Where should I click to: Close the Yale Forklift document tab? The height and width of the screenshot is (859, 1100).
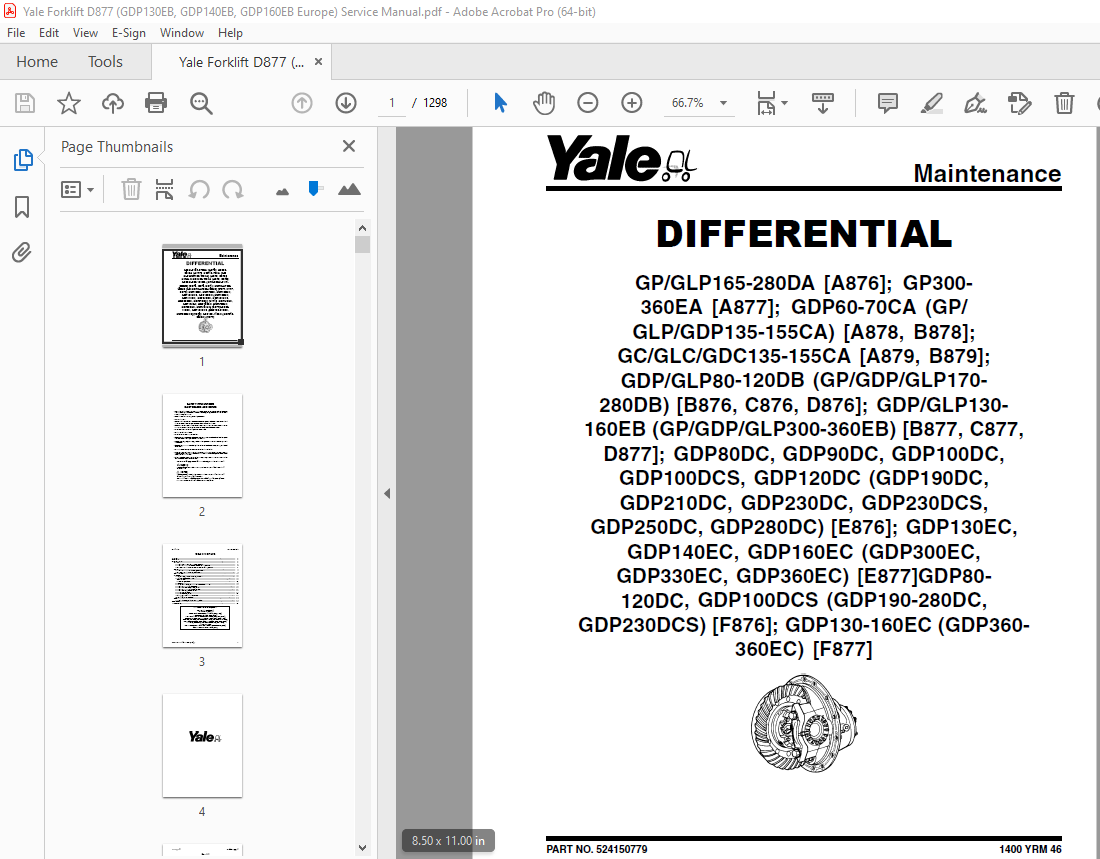click(318, 62)
